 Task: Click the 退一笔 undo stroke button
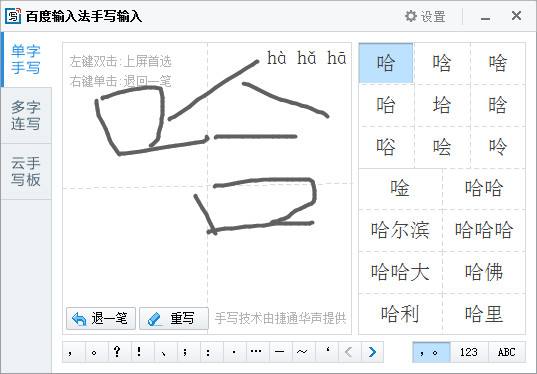click(101, 319)
